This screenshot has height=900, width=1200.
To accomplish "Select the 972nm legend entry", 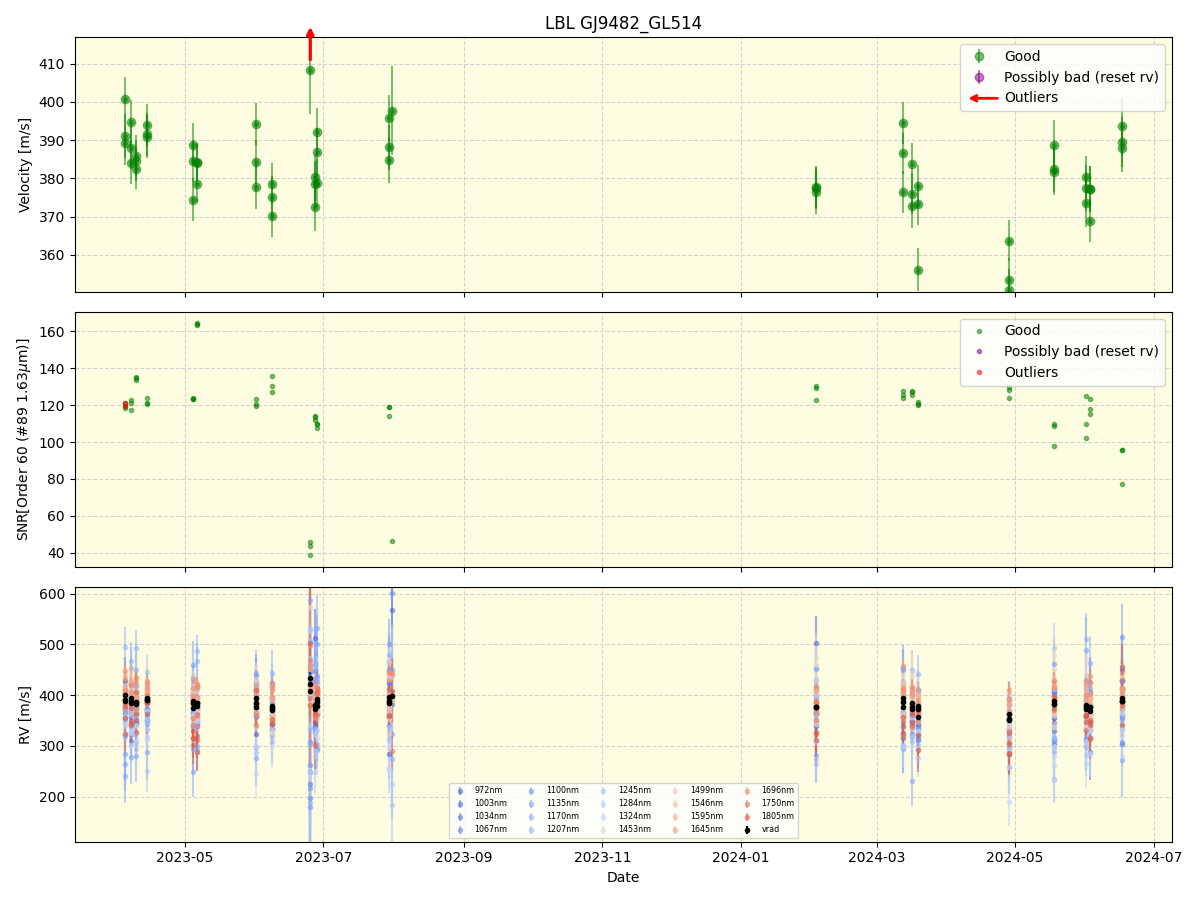I will tap(480, 790).
